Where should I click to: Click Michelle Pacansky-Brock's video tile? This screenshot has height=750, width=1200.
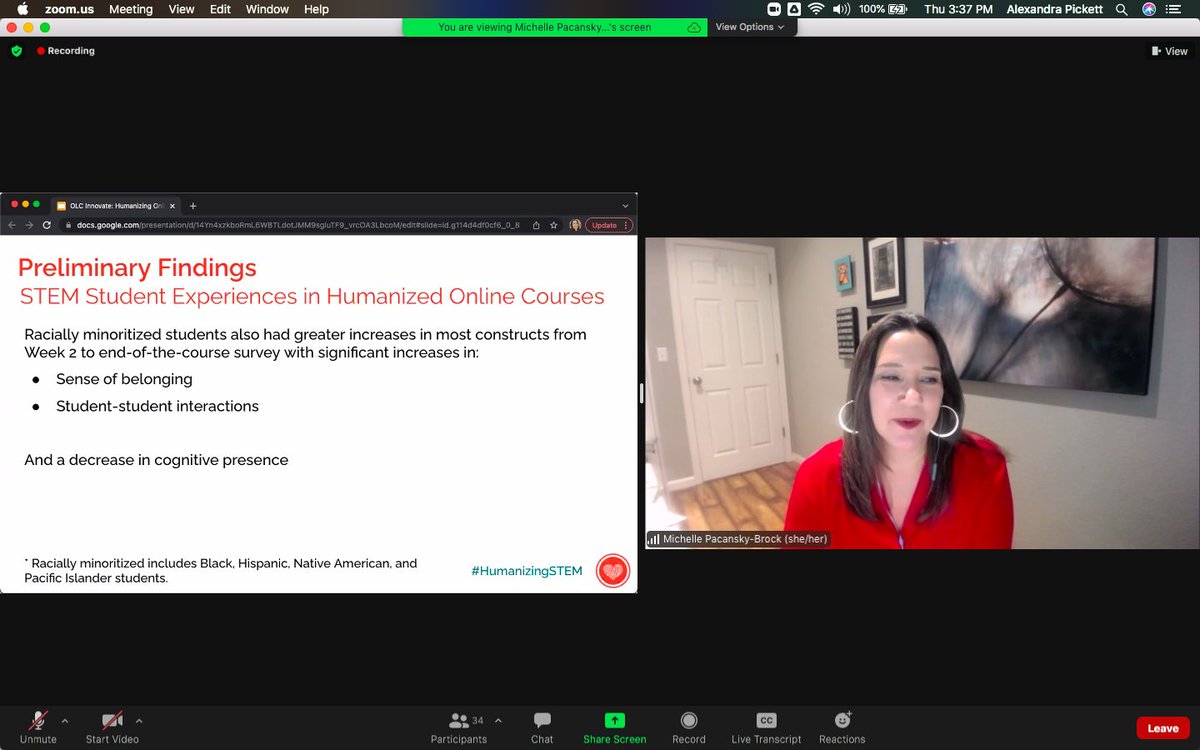(x=920, y=393)
